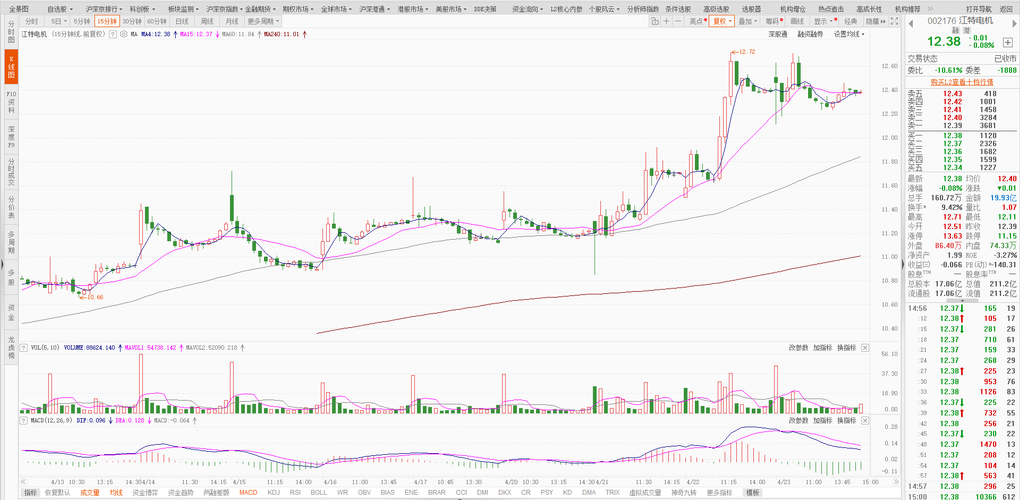The image size is (1020, 500).
Task: Open 设置均线 dropdown
Action: 848,34
